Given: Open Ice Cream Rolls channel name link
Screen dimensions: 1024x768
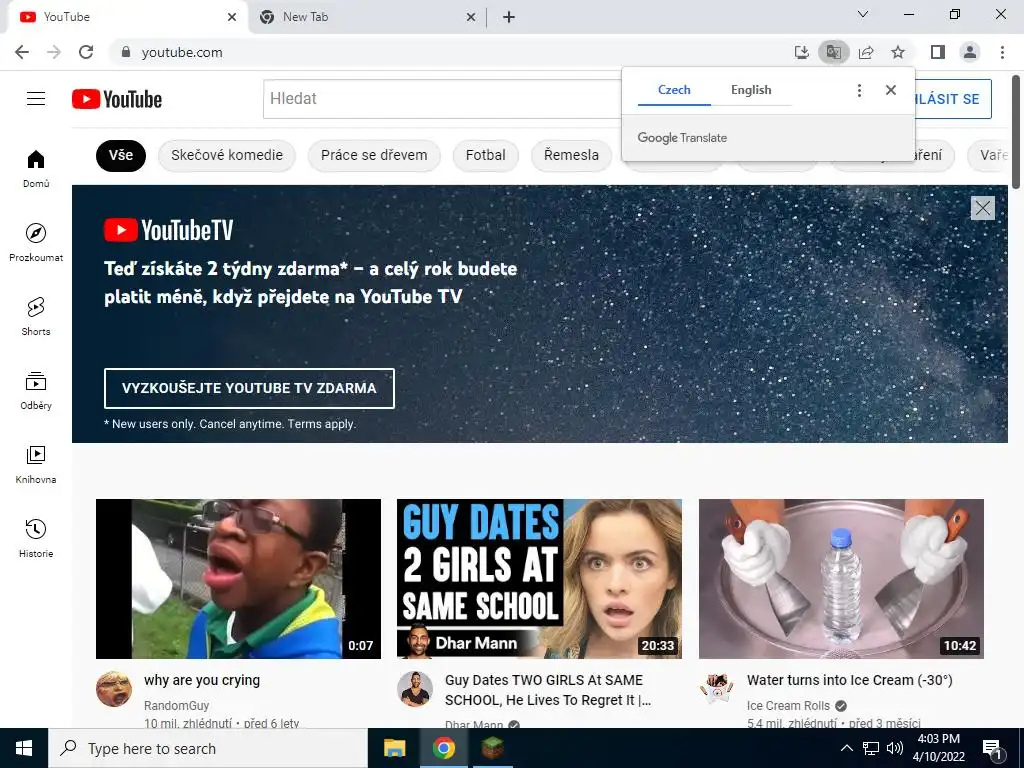Looking at the screenshot, I should [x=788, y=706].
